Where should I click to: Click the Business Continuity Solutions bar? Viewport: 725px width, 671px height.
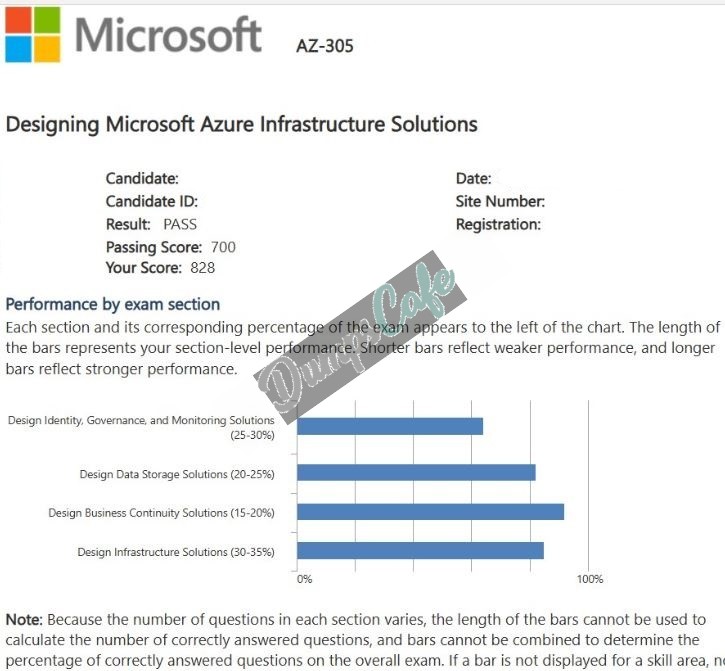430,512
